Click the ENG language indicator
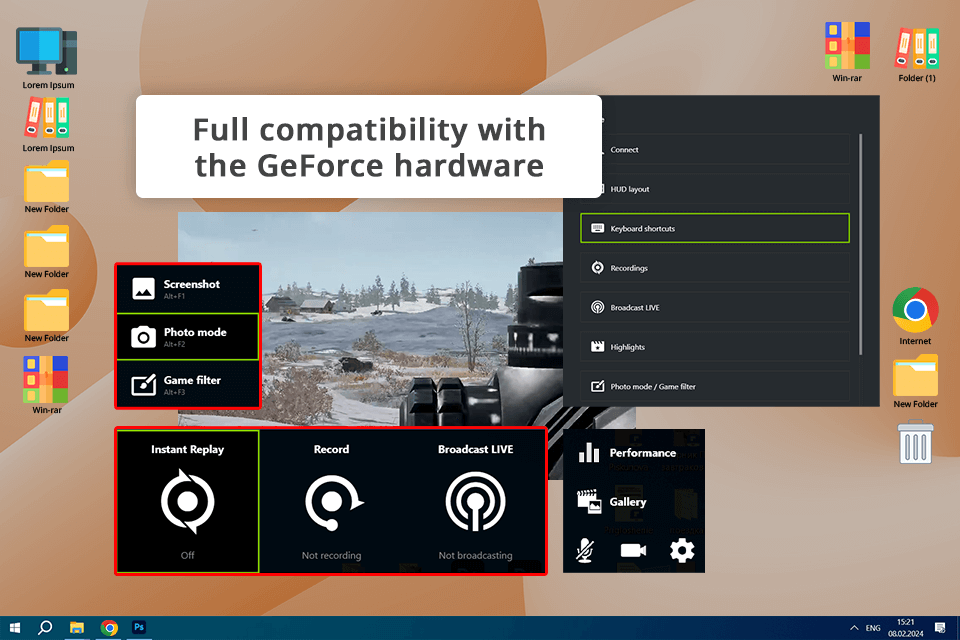This screenshot has width=960, height=640. (873, 628)
